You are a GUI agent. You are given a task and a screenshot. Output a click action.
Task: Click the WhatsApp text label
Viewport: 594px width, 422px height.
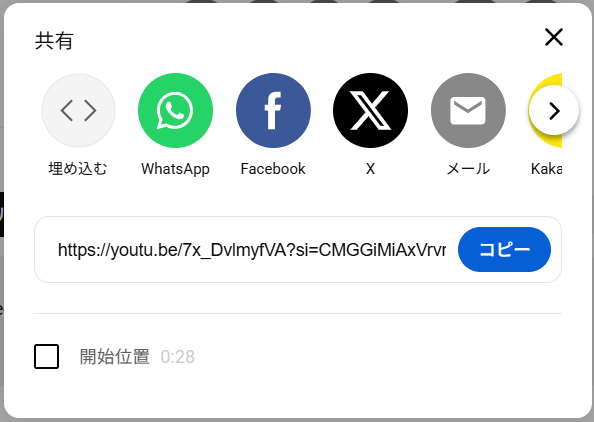(175, 169)
